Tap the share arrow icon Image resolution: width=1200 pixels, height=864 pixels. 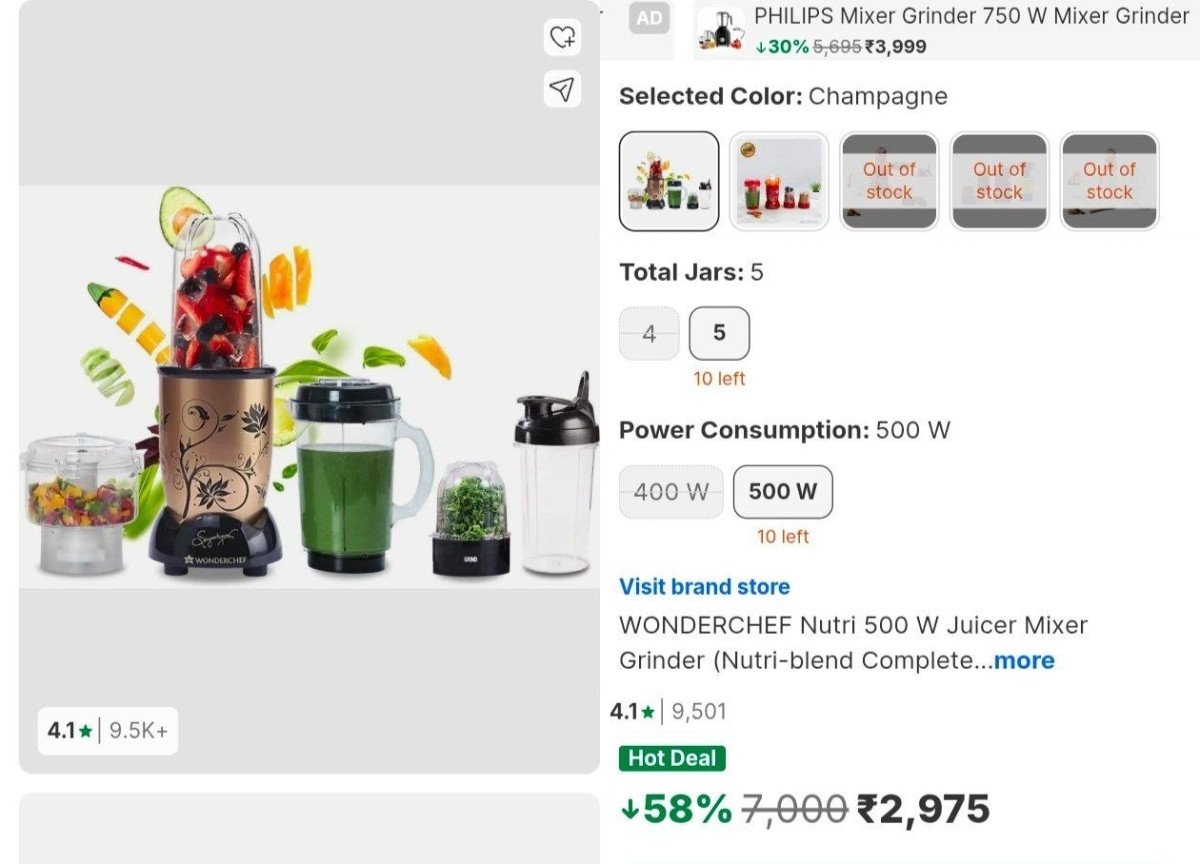[x=563, y=89]
